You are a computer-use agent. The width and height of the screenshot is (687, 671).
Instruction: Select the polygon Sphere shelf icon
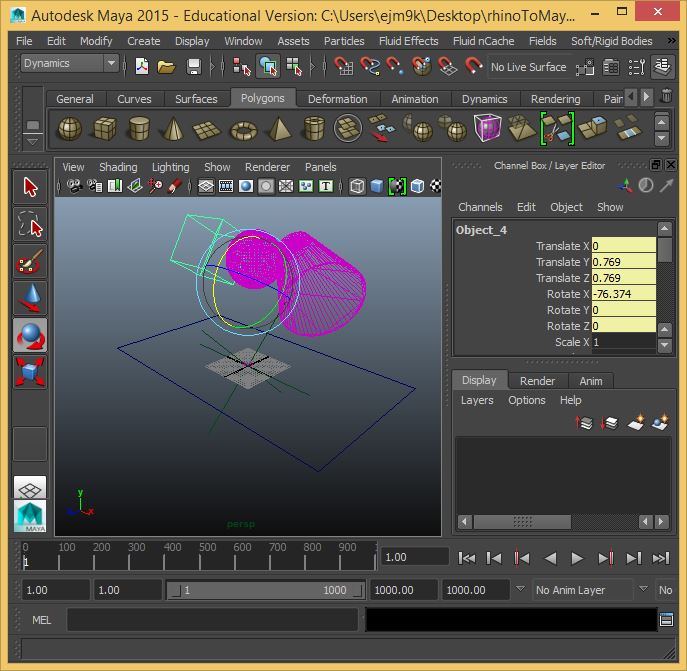pos(70,129)
